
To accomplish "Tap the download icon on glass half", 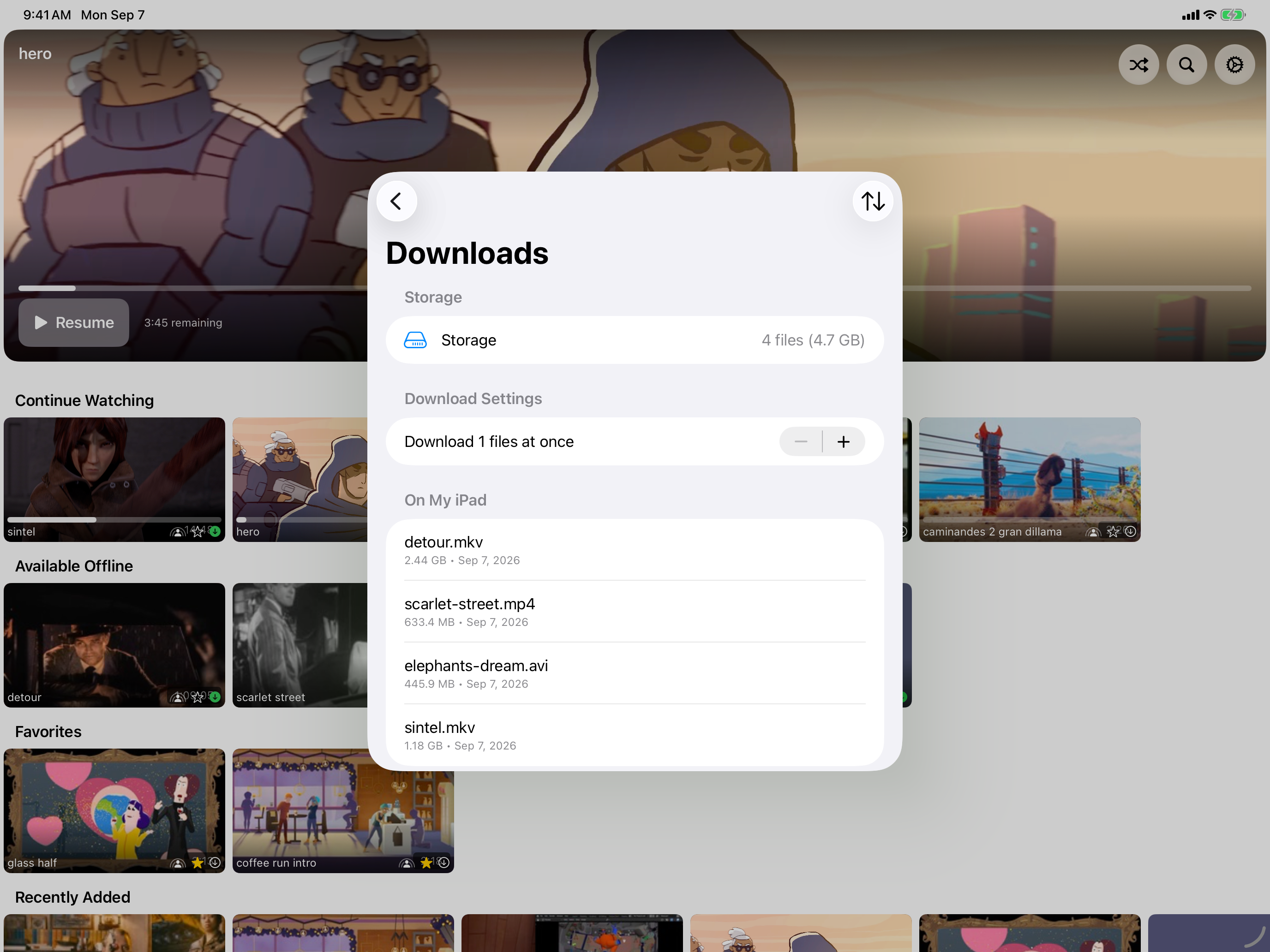I will 216,863.
